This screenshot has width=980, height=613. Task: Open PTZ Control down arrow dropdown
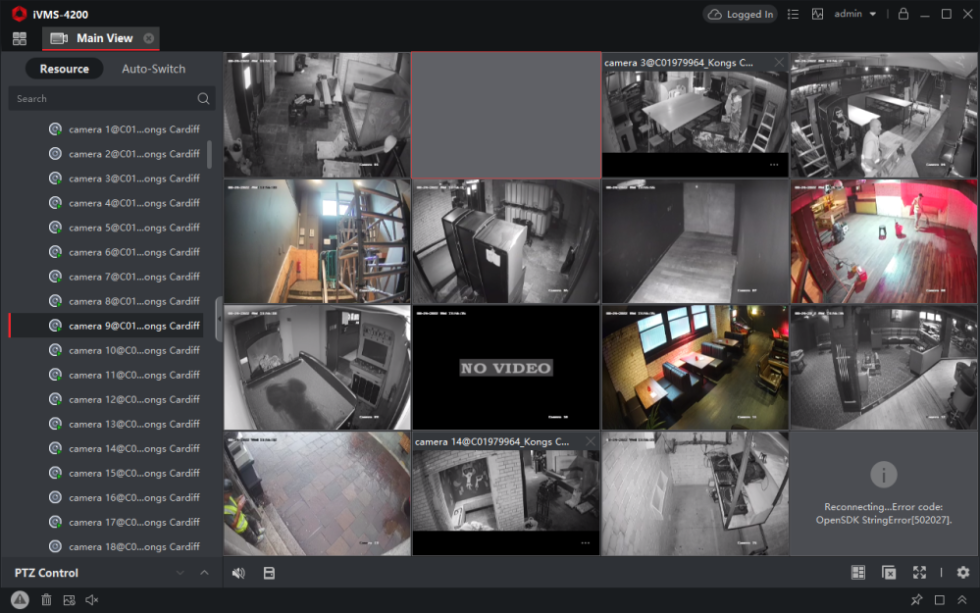[180, 572]
